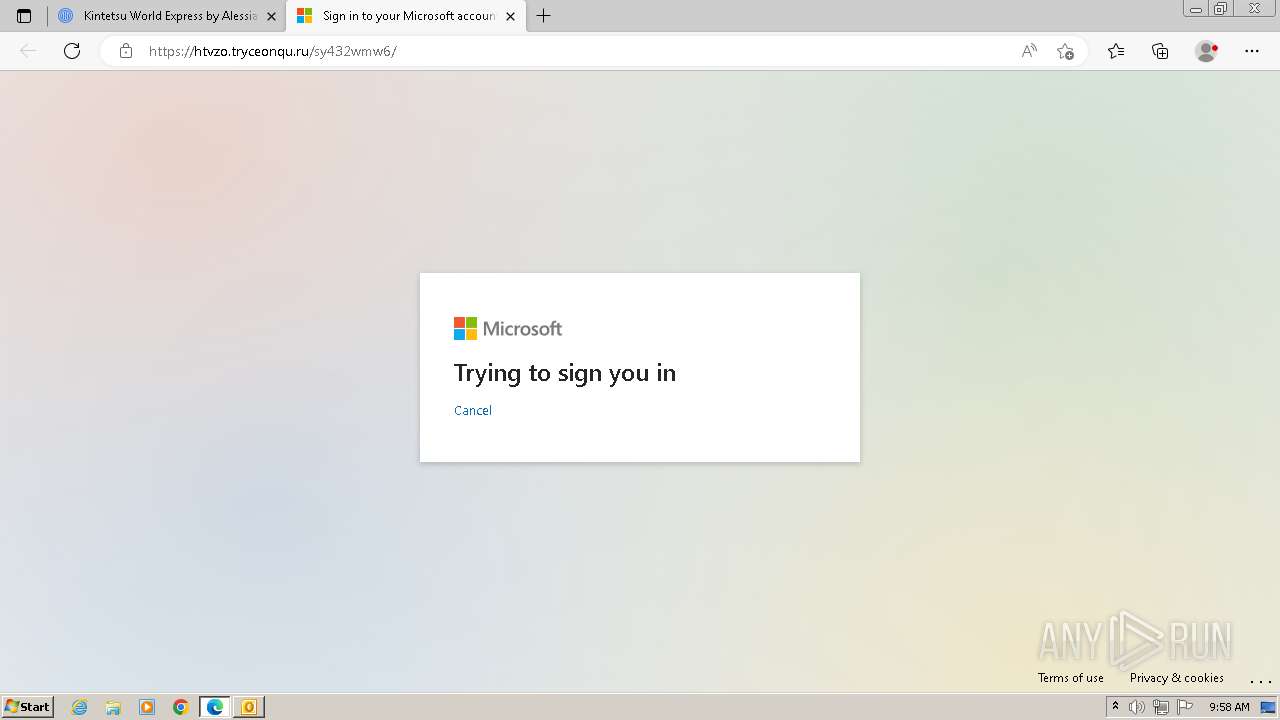
Task: Add this page to favorites
Action: tap(1065, 51)
